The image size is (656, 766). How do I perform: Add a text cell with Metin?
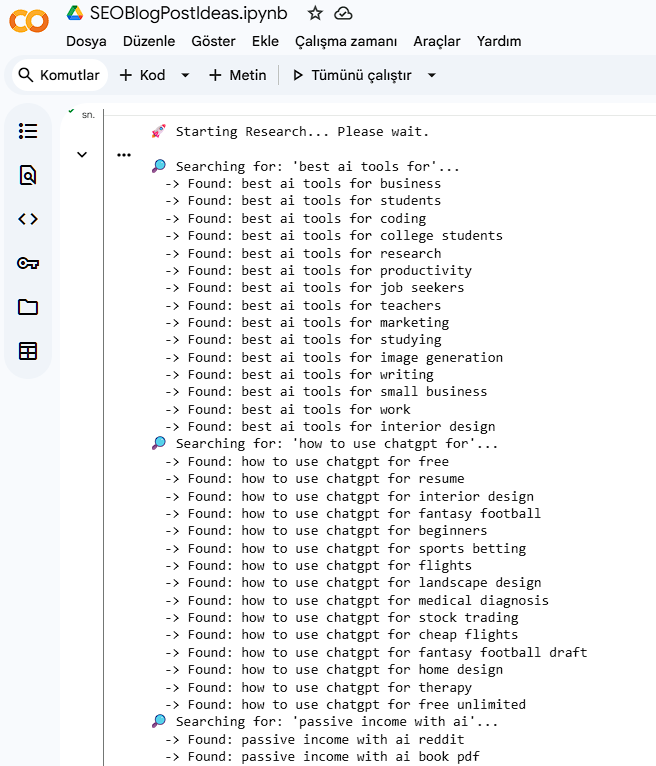(x=237, y=75)
